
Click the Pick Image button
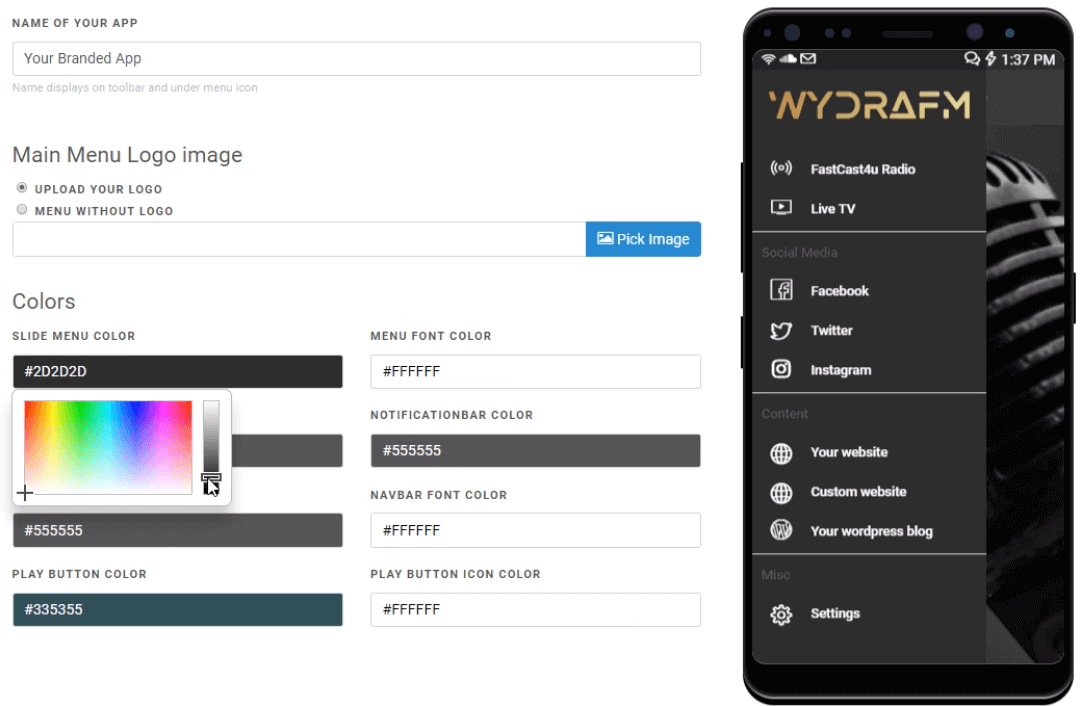[643, 239]
